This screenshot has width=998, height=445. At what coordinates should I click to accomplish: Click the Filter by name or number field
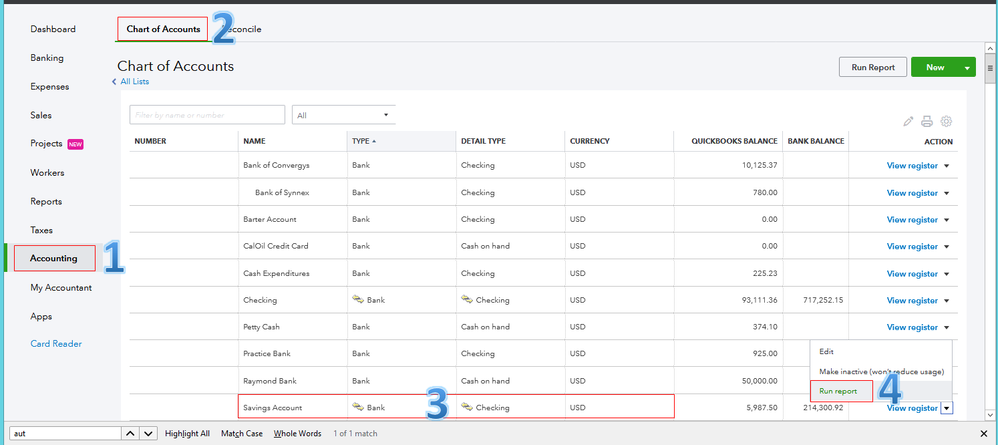[x=207, y=115]
